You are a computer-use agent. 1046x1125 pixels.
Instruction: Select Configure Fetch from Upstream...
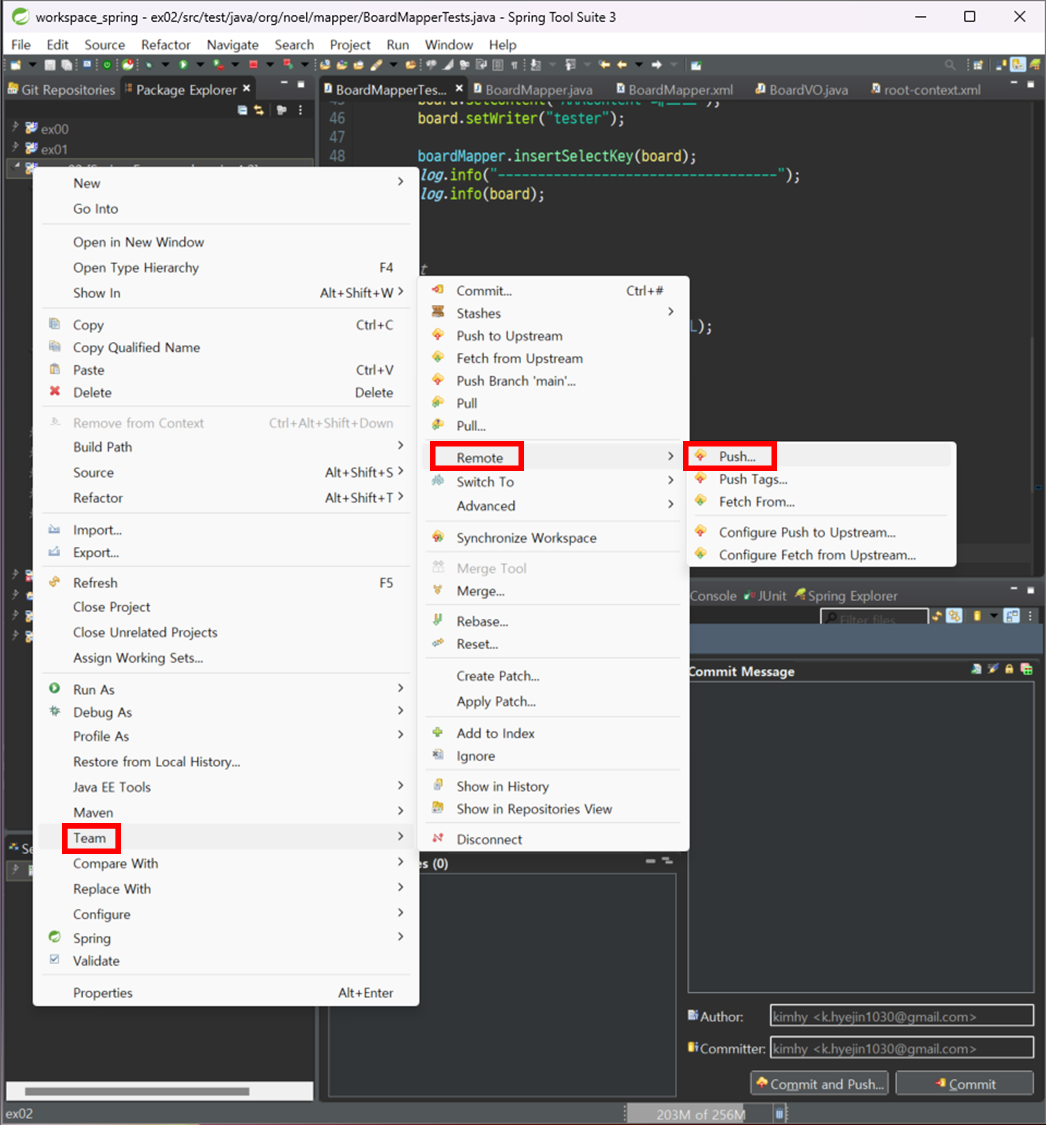pyautogui.click(x=821, y=555)
